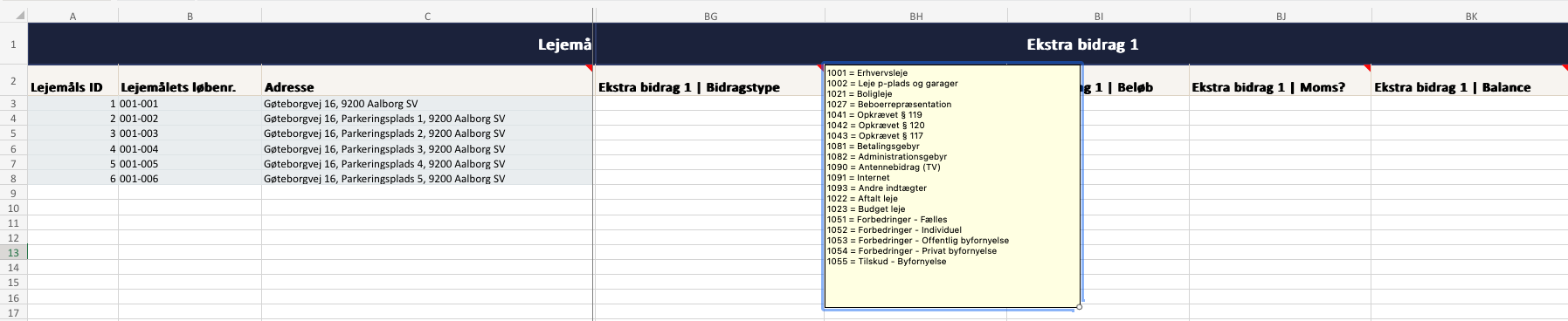The width and height of the screenshot is (1568, 321).
Task: Click '1023 = Budget leje' comment line
Action: pos(866,209)
